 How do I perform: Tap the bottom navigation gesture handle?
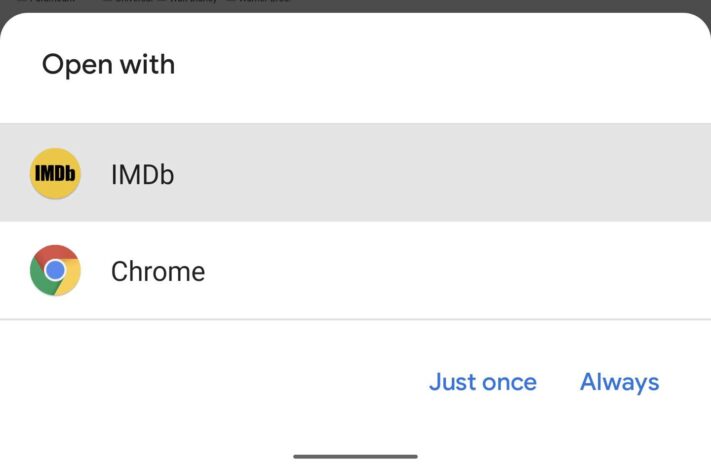(x=356, y=456)
